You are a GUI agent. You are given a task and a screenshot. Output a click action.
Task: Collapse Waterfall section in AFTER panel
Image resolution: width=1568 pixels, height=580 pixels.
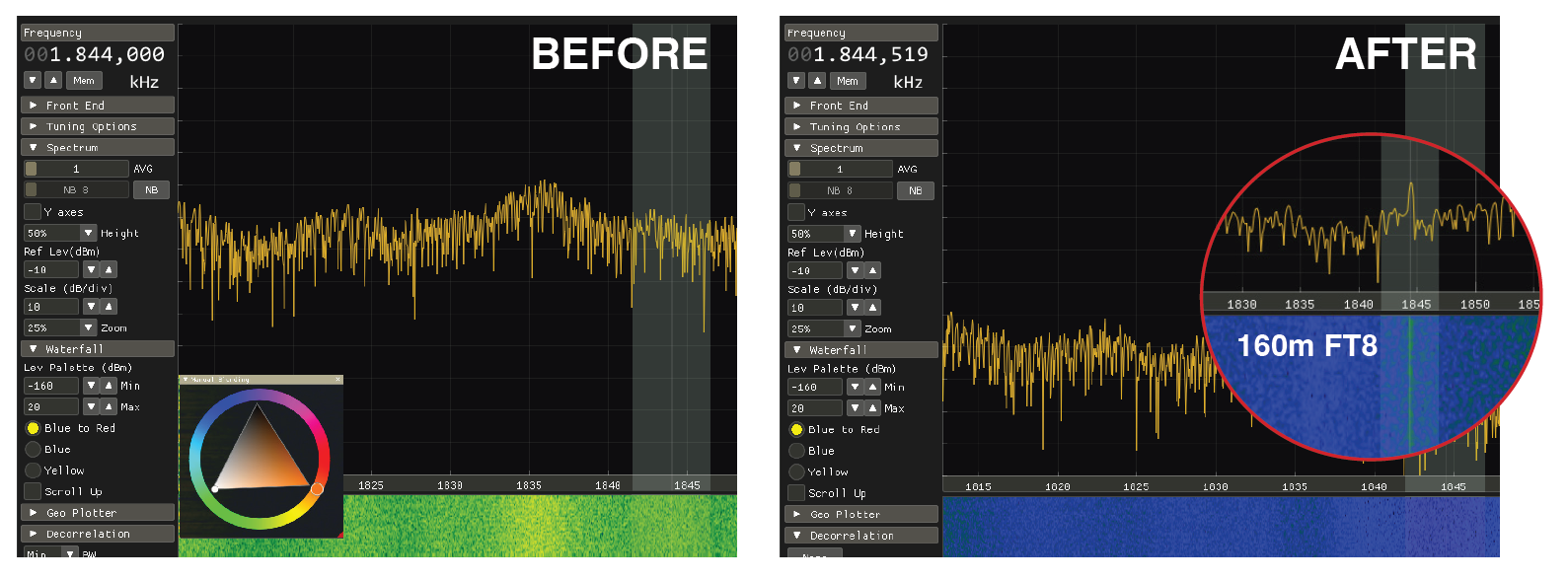point(860,349)
